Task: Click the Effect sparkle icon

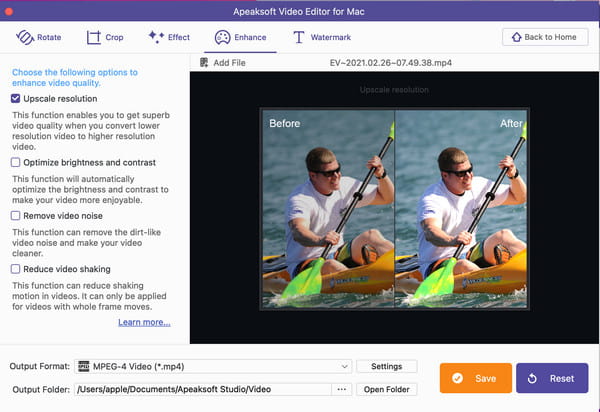Action: [156, 37]
